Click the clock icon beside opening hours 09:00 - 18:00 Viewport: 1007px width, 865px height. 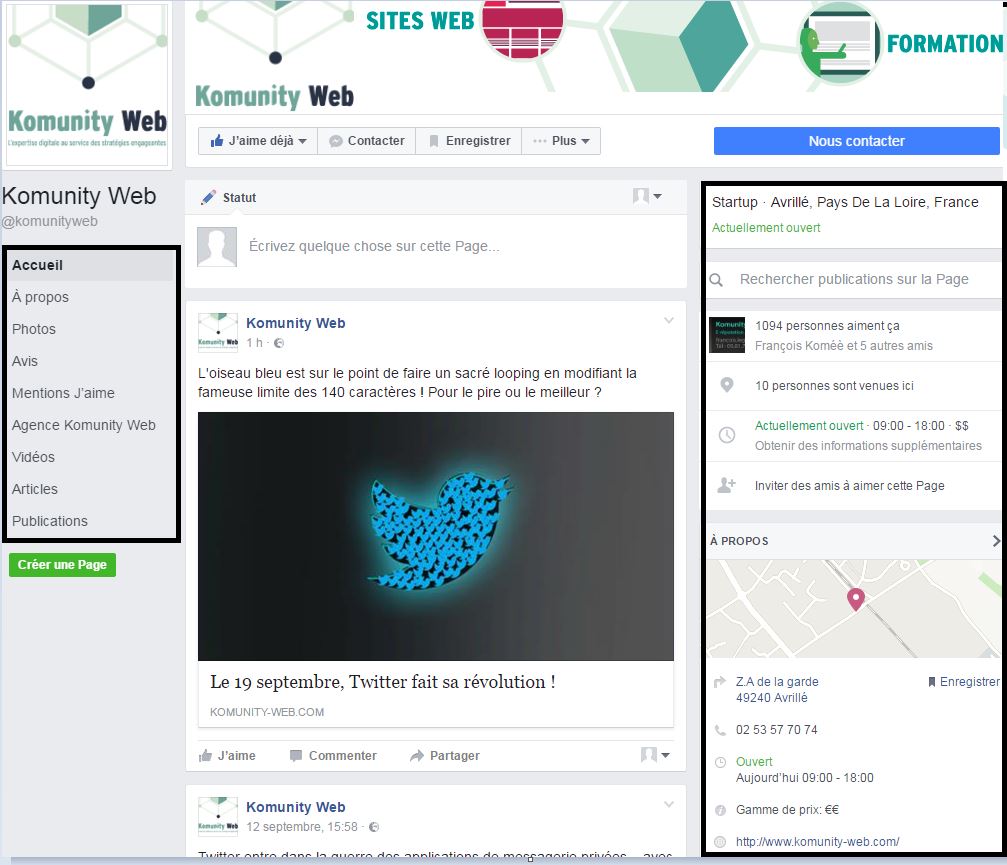tap(726, 435)
